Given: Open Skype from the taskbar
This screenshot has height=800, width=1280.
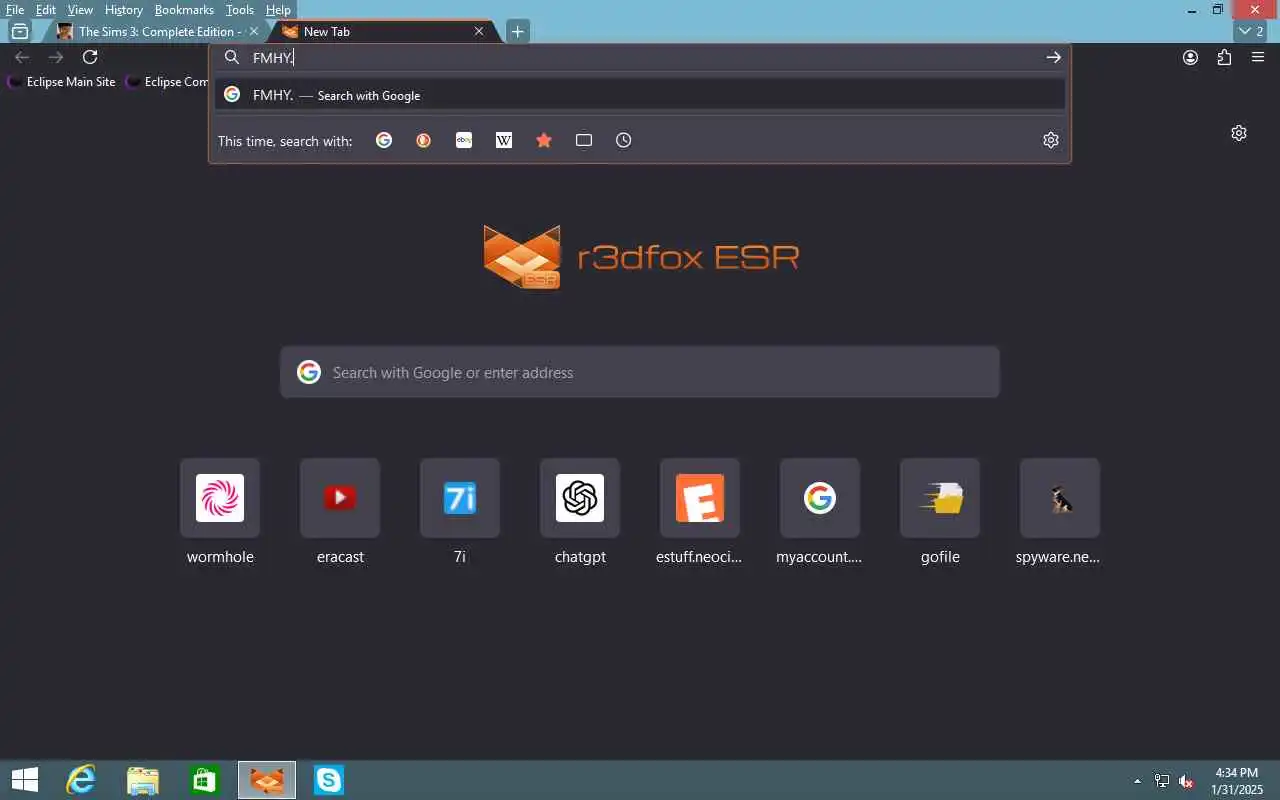Looking at the screenshot, I should pos(328,780).
